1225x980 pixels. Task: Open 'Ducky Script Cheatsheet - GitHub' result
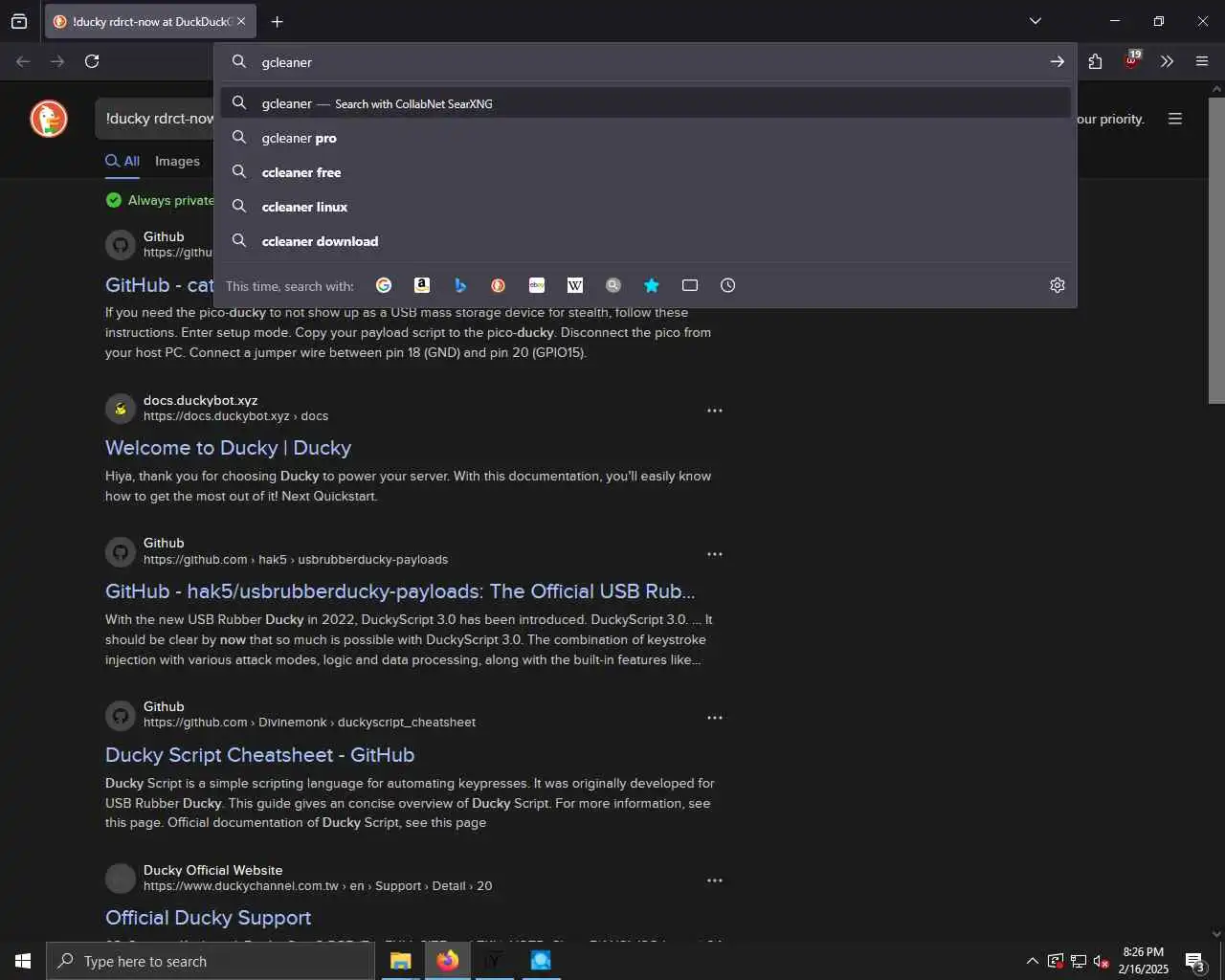coord(259,755)
